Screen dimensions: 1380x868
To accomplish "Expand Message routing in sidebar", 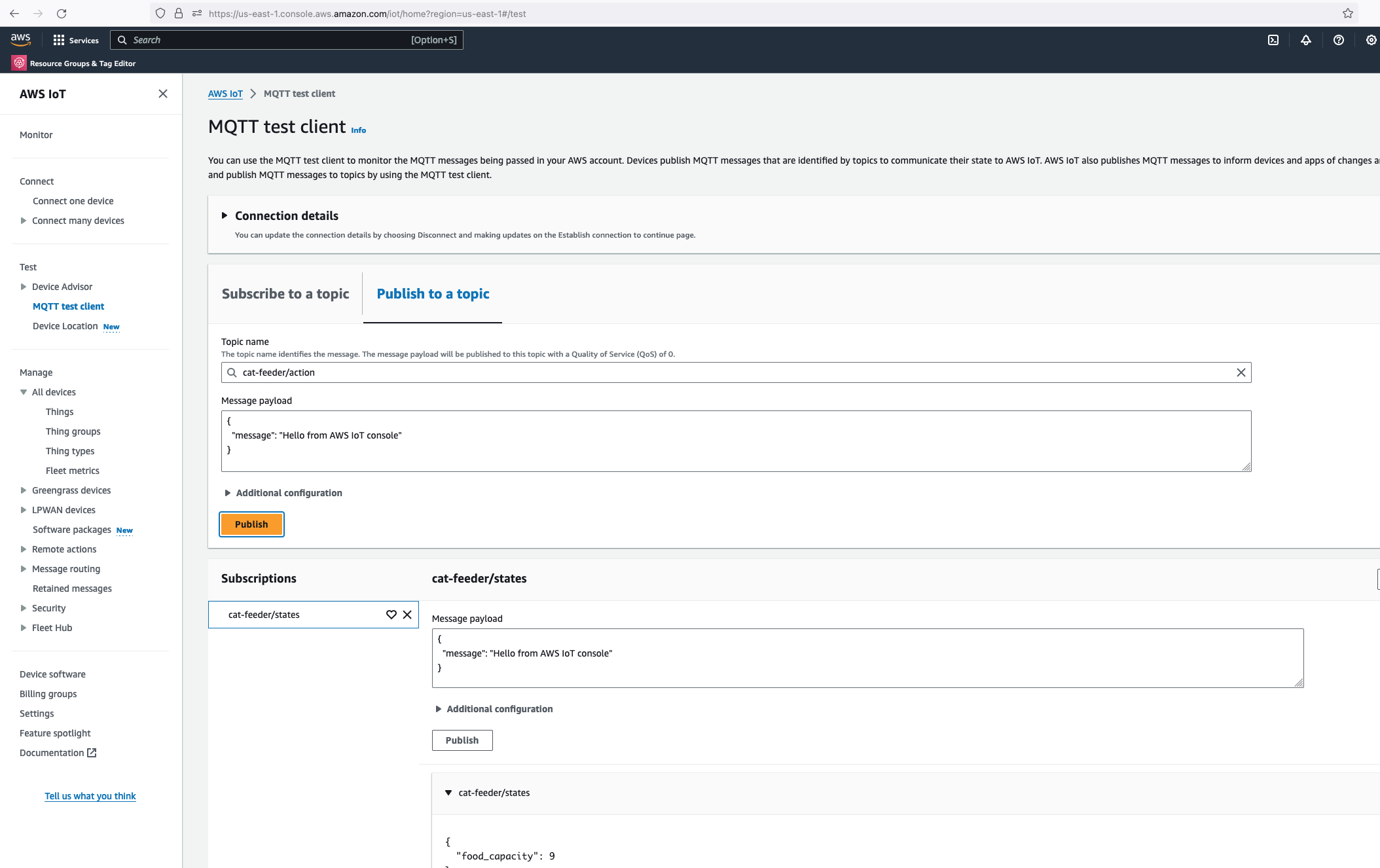I will [x=24, y=569].
